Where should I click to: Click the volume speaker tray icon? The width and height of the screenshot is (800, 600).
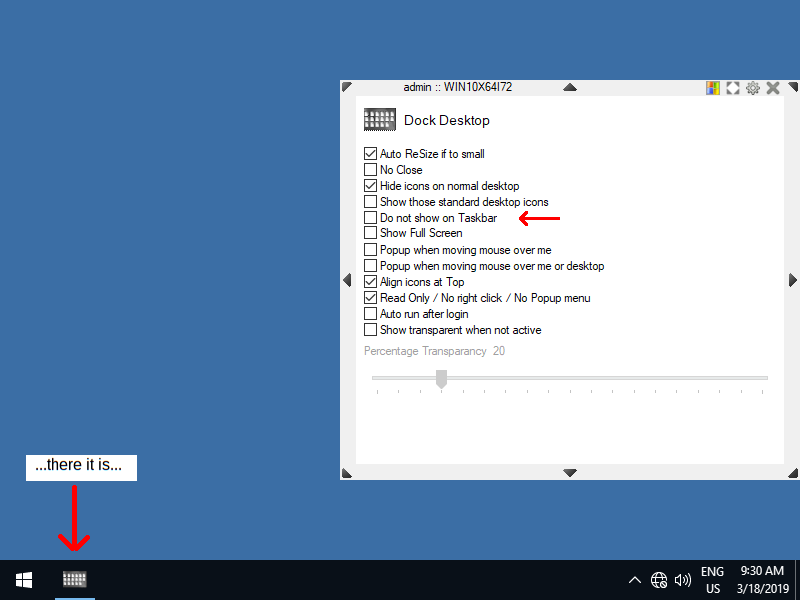click(683, 580)
